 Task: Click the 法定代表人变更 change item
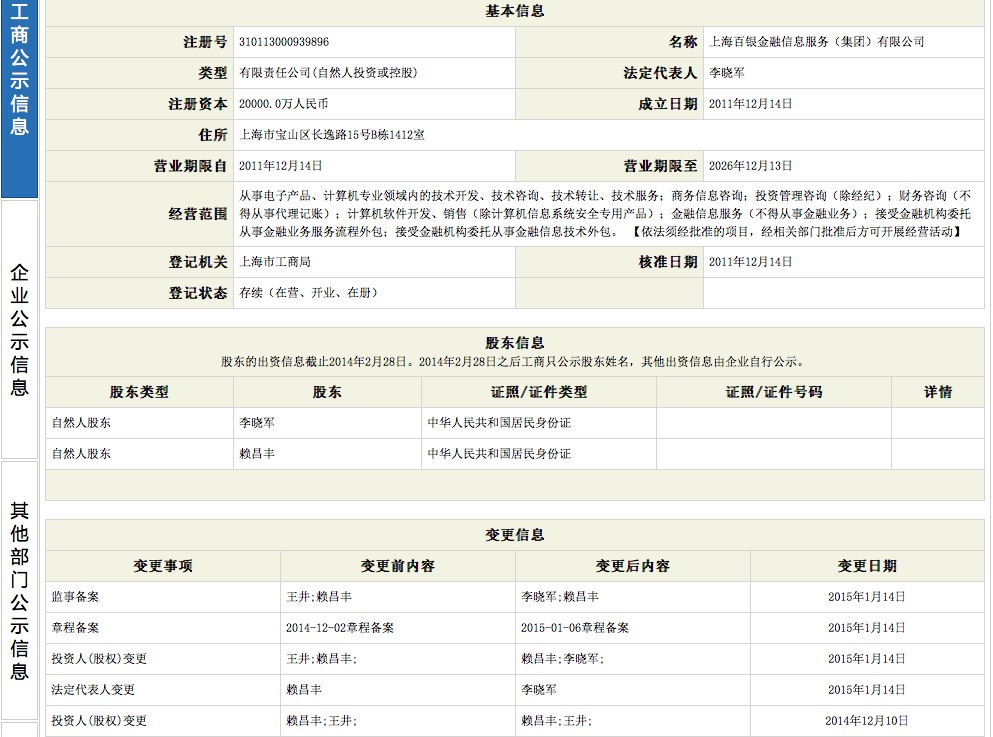pyautogui.click(x=93, y=690)
